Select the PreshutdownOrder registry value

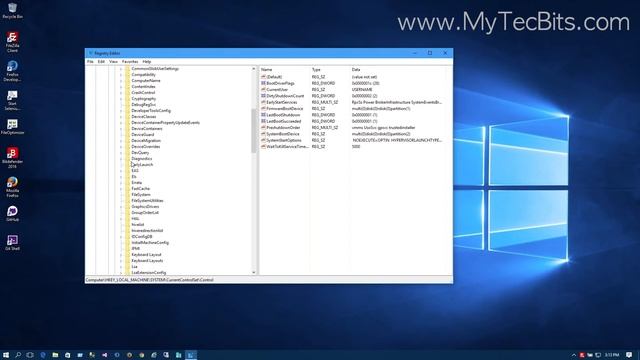[283, 128]
